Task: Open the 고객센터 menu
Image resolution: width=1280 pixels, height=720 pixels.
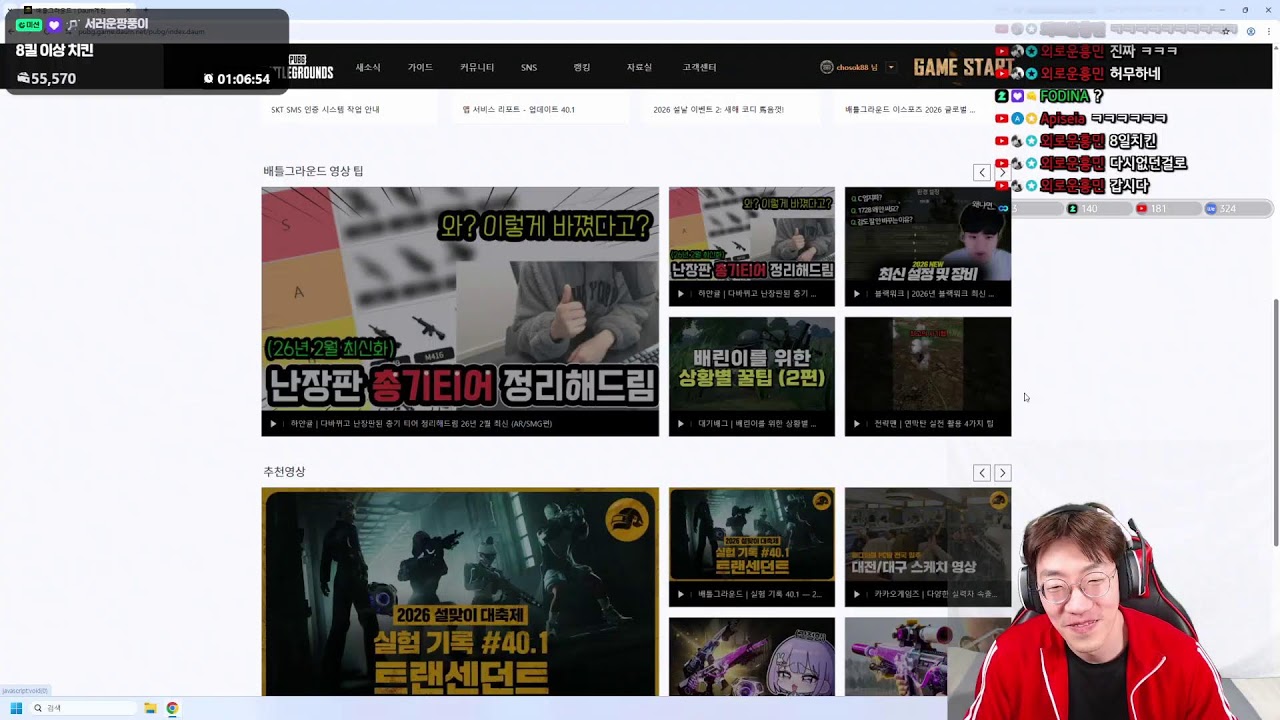Action: 699,67
